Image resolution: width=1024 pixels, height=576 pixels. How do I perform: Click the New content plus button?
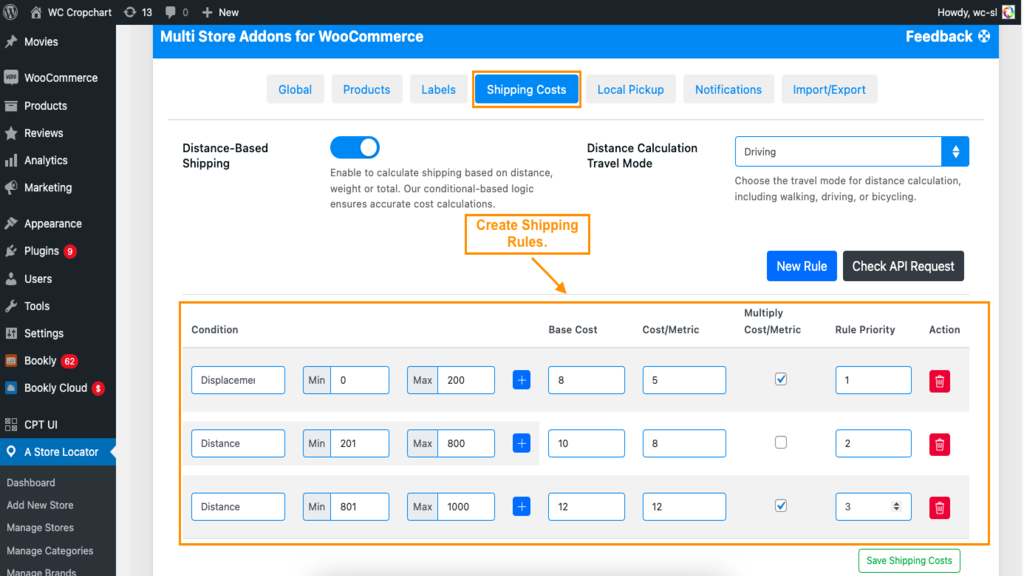click(x=220, y=12)
